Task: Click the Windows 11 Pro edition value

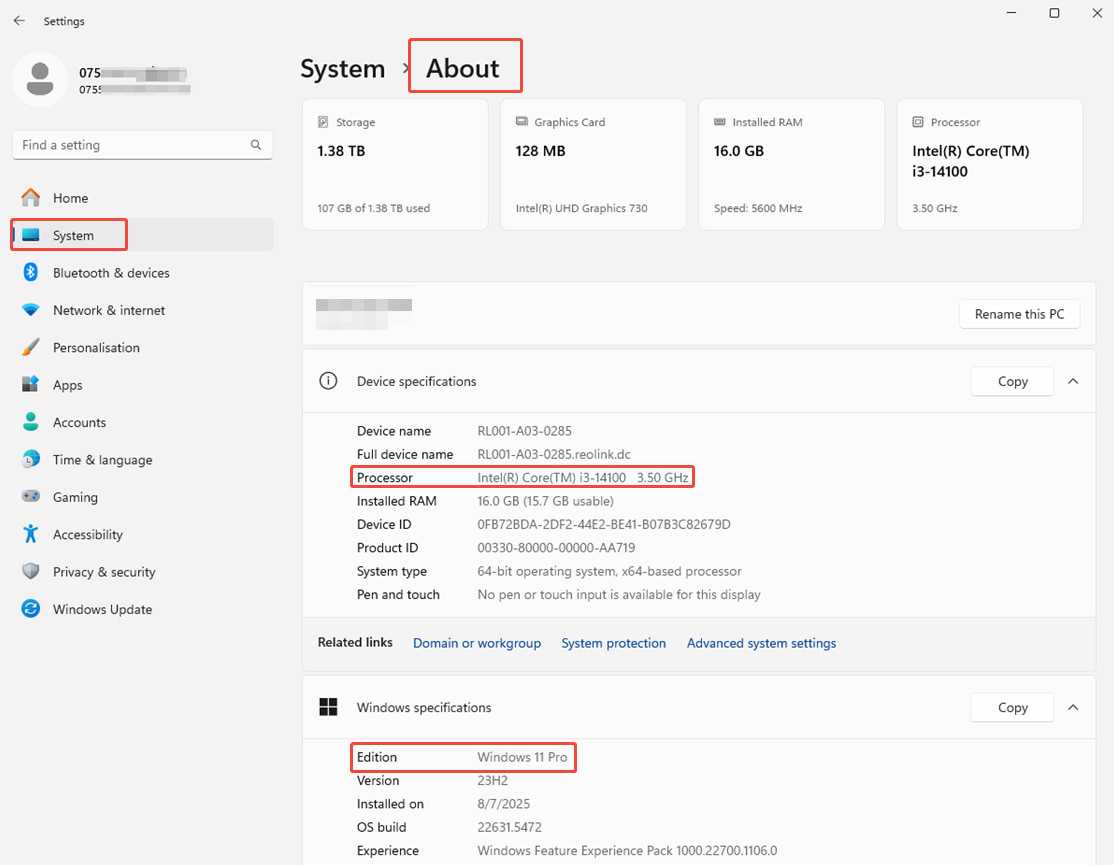Action: [522, 757]
